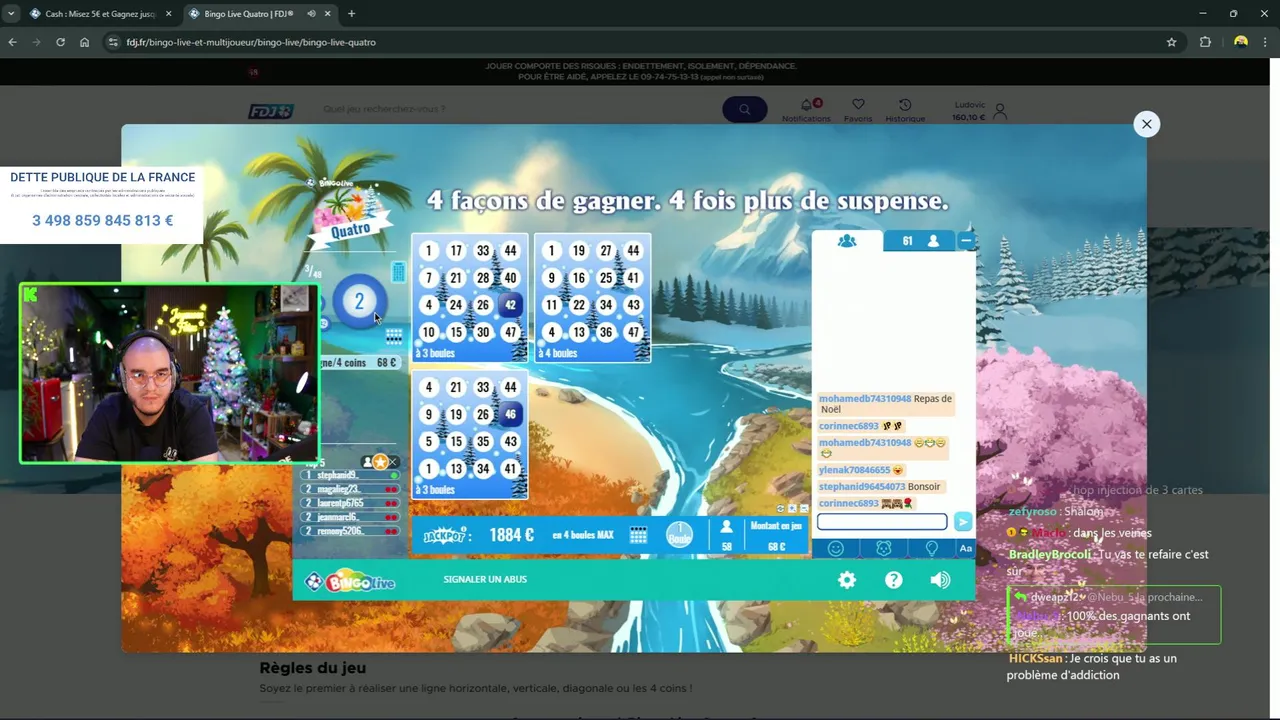The height and width of the screenshot is (720, 1280).
Task: Go to the browser home page
Action: coord(84,42)
